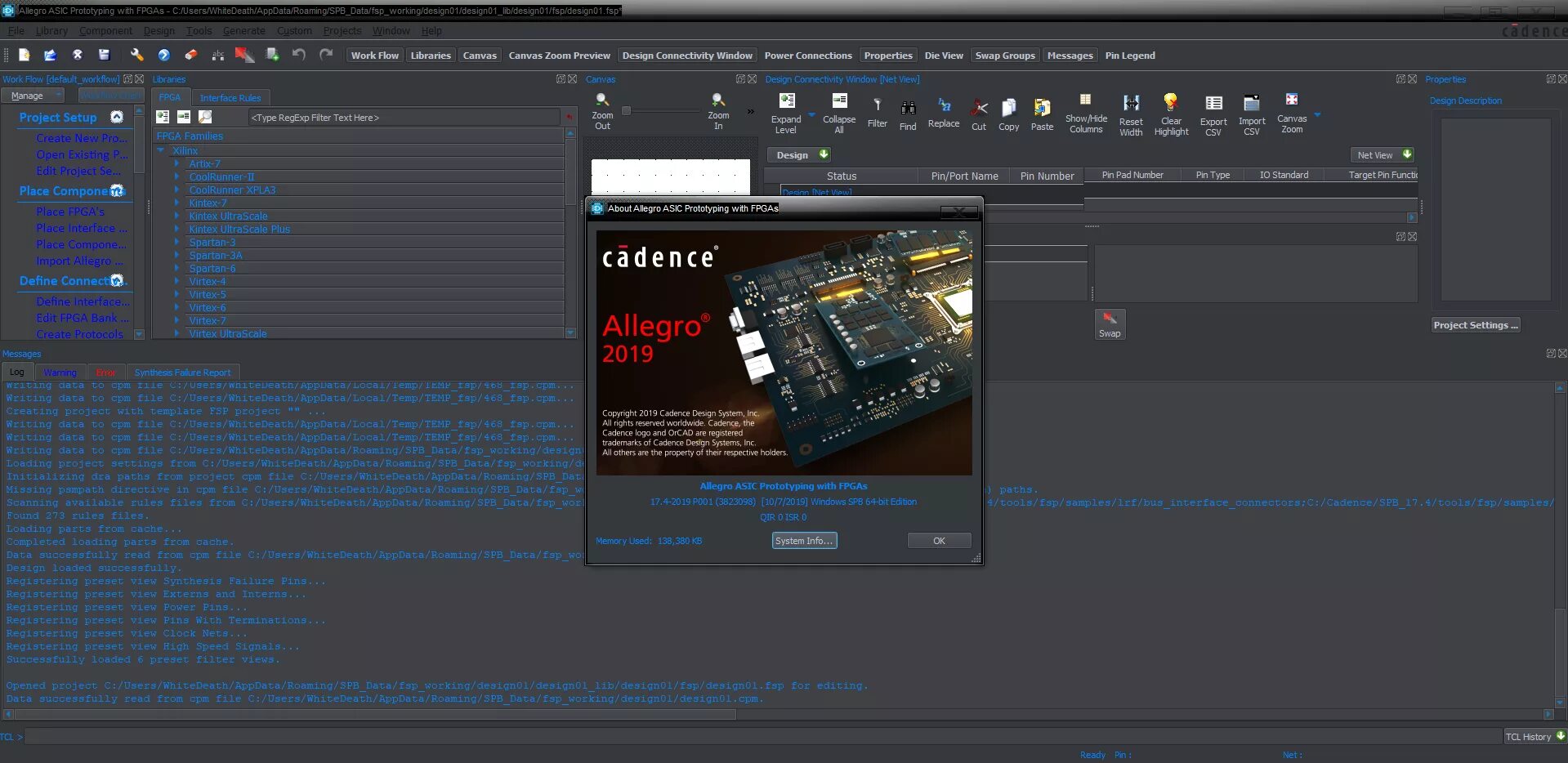Click the Project Settings button
The image size is (1568, 763).
(1476, 324)
